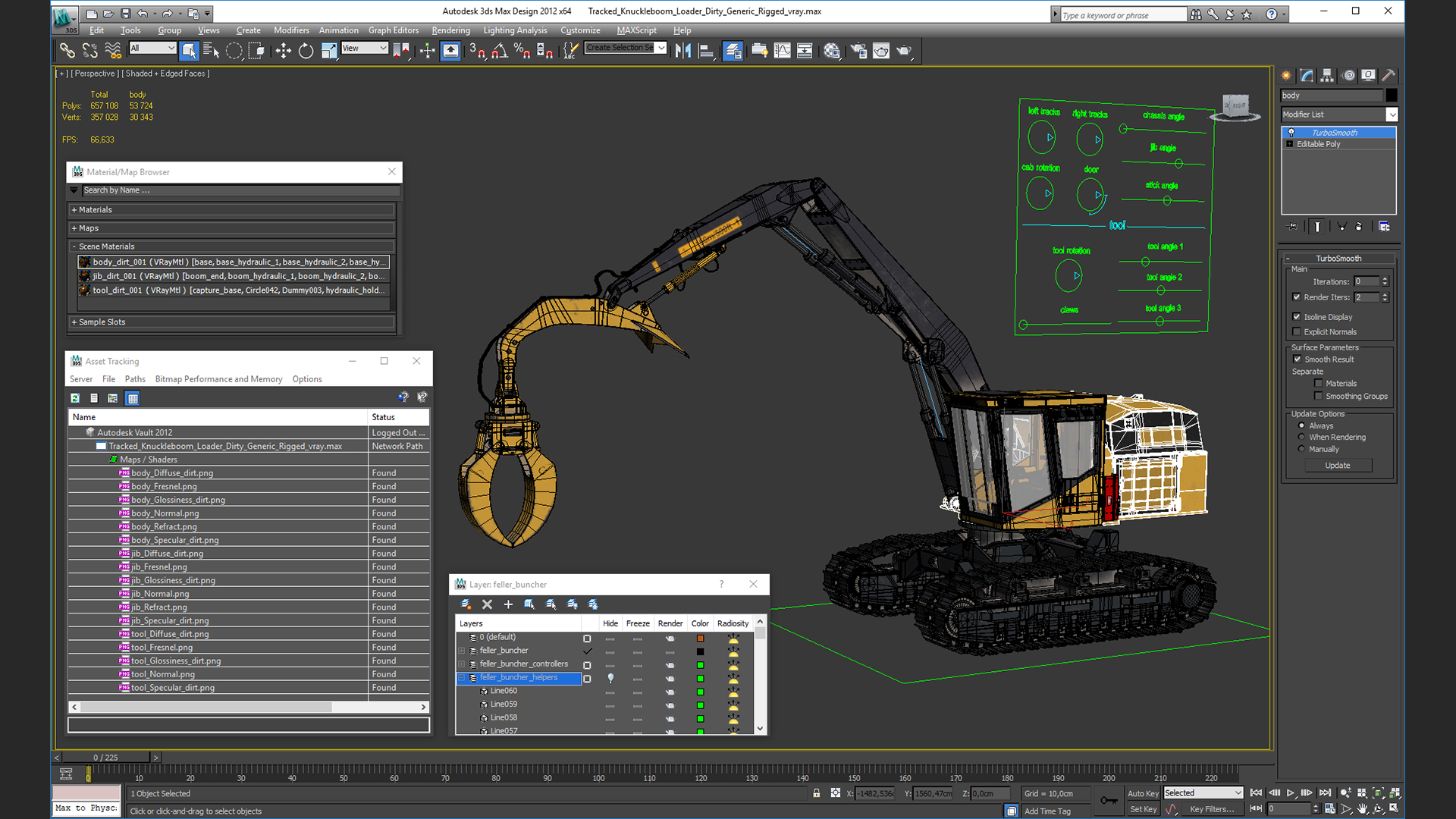Click the Render Production teapot icon

tap(903, 51)
